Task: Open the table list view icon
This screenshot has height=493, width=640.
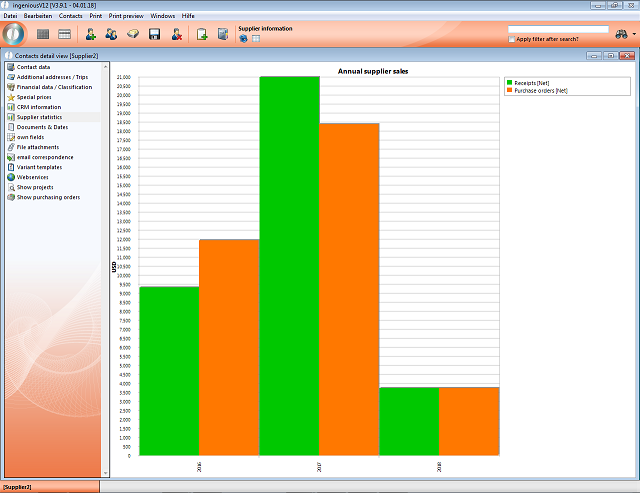Action: coord(64,34)
